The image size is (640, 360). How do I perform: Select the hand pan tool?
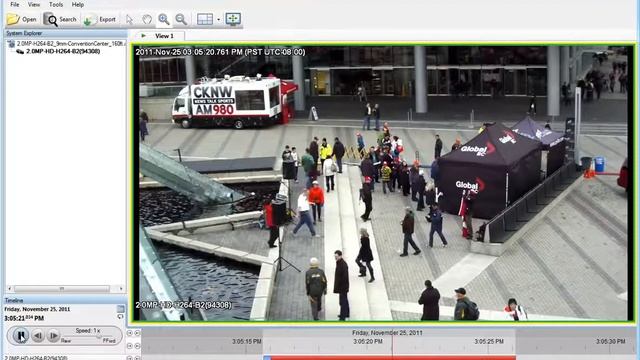147,19
